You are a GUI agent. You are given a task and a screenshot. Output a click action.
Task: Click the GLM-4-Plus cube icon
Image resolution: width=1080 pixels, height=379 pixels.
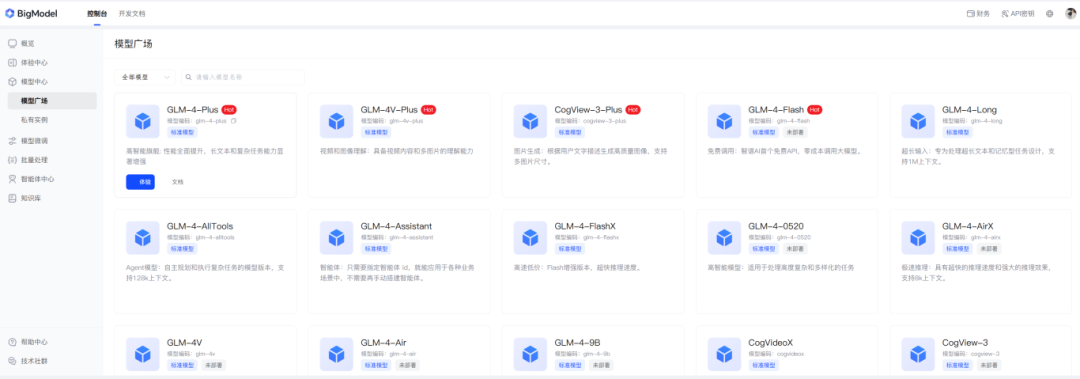(x=143, y=121)
